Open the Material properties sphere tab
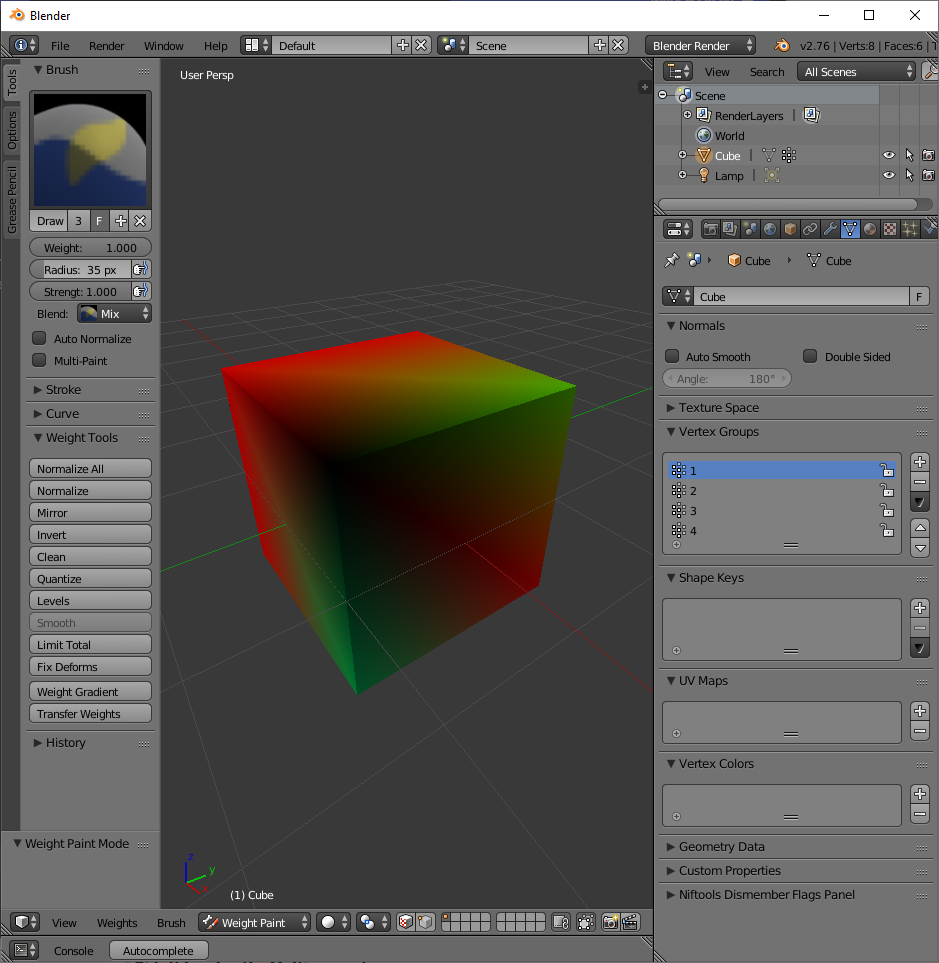This screenshot has width=939, height=963. 870,229
